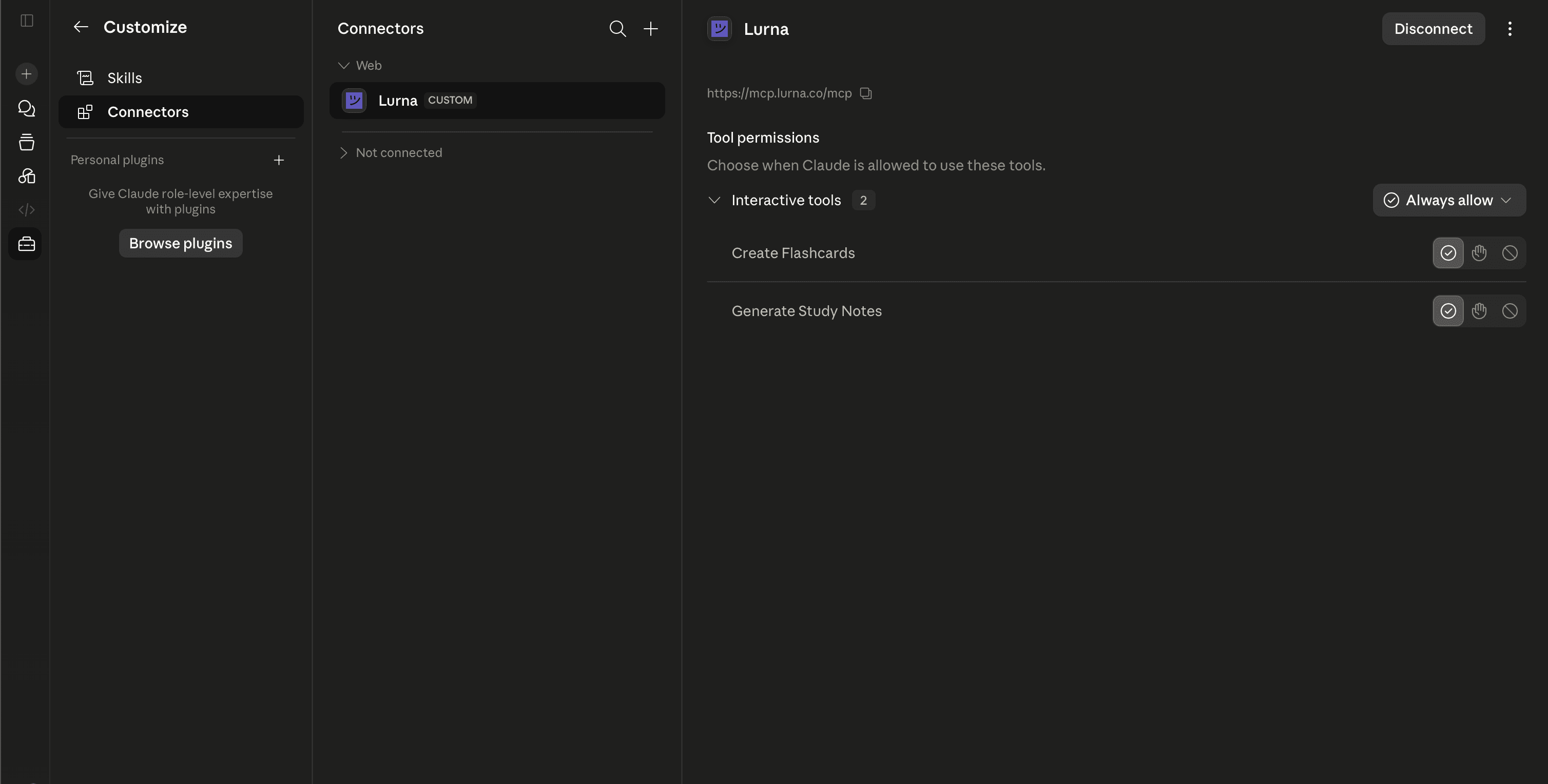
Task: Add a personal plugin with the plus icon
Action: click(279, 160)
